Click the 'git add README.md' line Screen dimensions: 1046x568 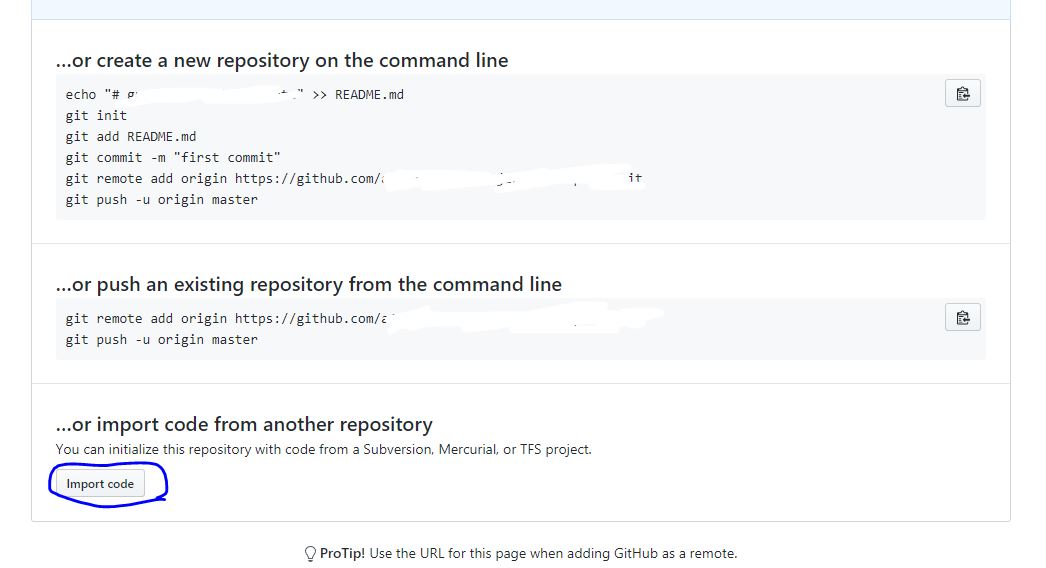(x=131, y=137)
